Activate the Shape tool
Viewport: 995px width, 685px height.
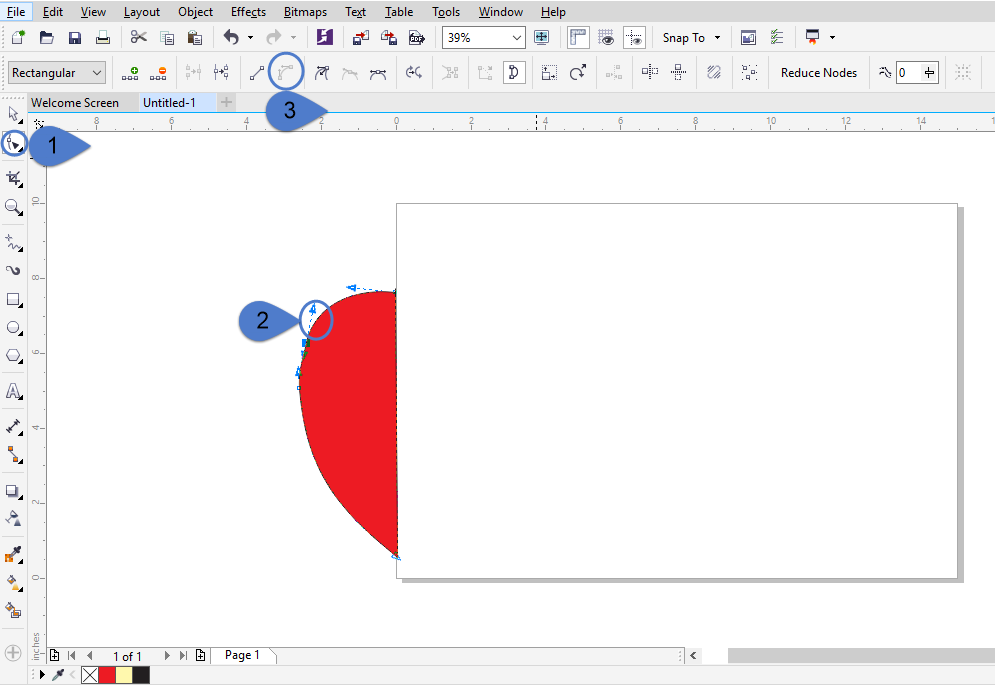pos(13,143)
